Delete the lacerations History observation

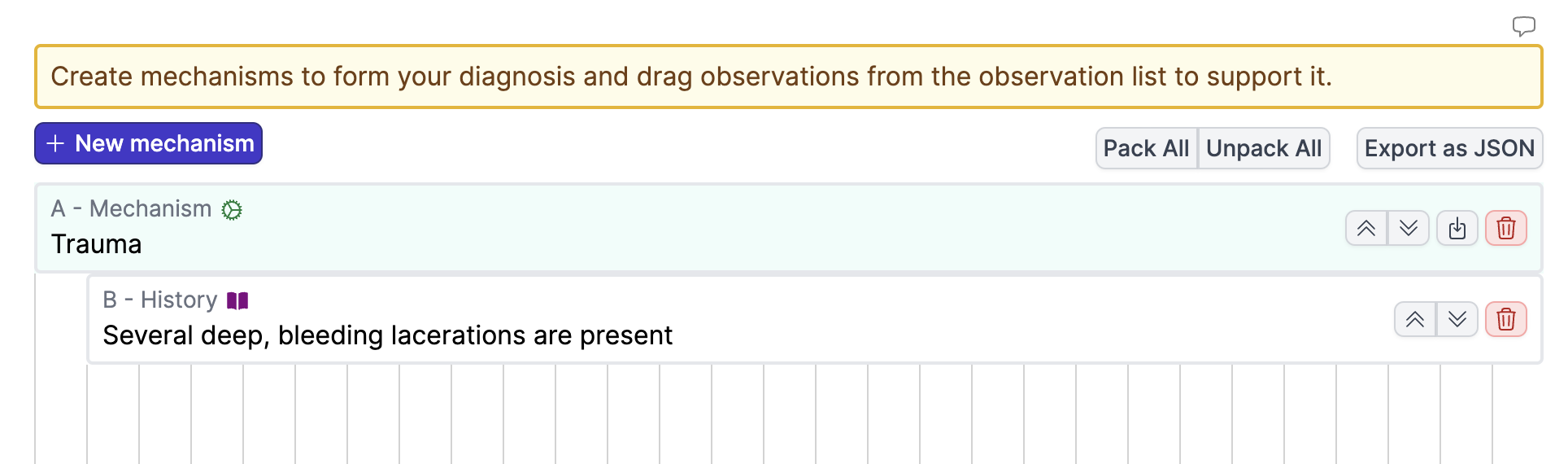pyautogui.click(x=1505, y=320)
